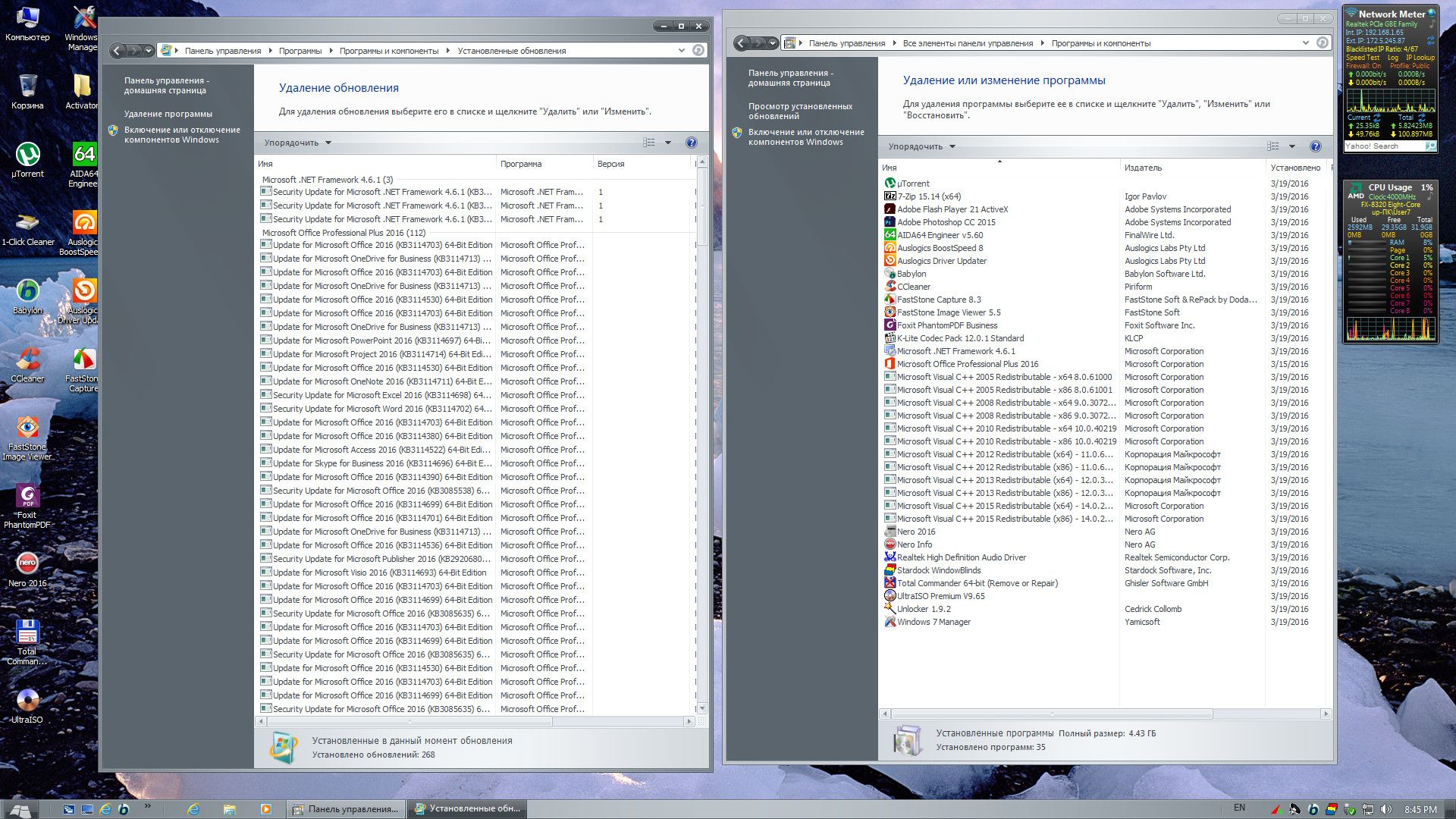Open help in the updates window toolbar
Image resolution: width=1456 pixels, height=819 pixels.
click(691, 143)
